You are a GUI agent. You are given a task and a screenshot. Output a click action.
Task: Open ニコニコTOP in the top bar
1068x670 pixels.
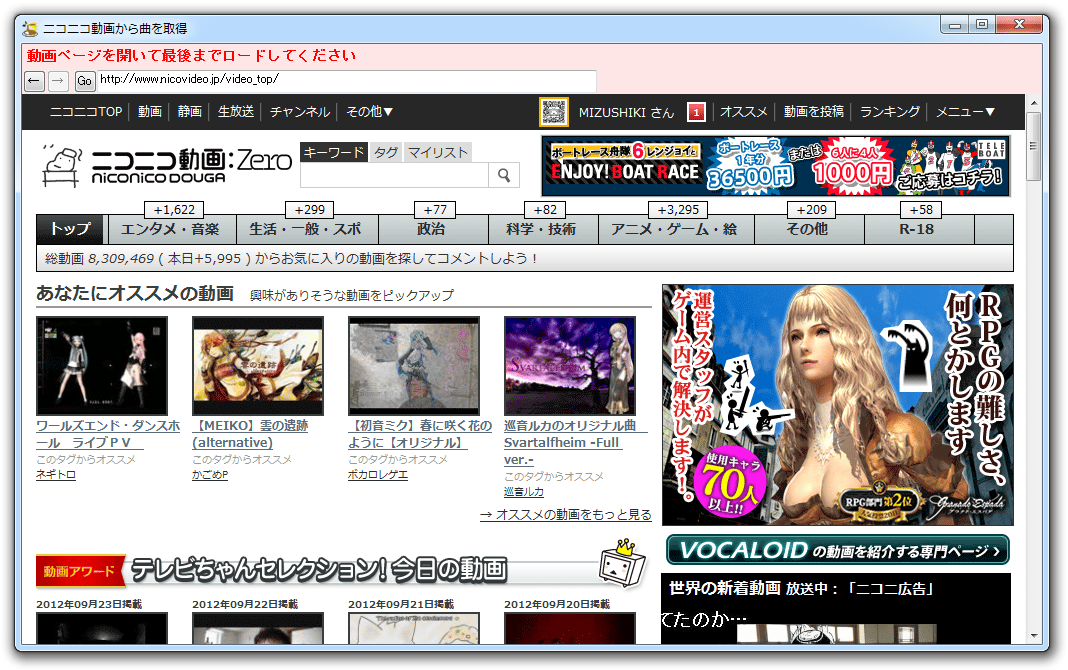coord(86,112)
